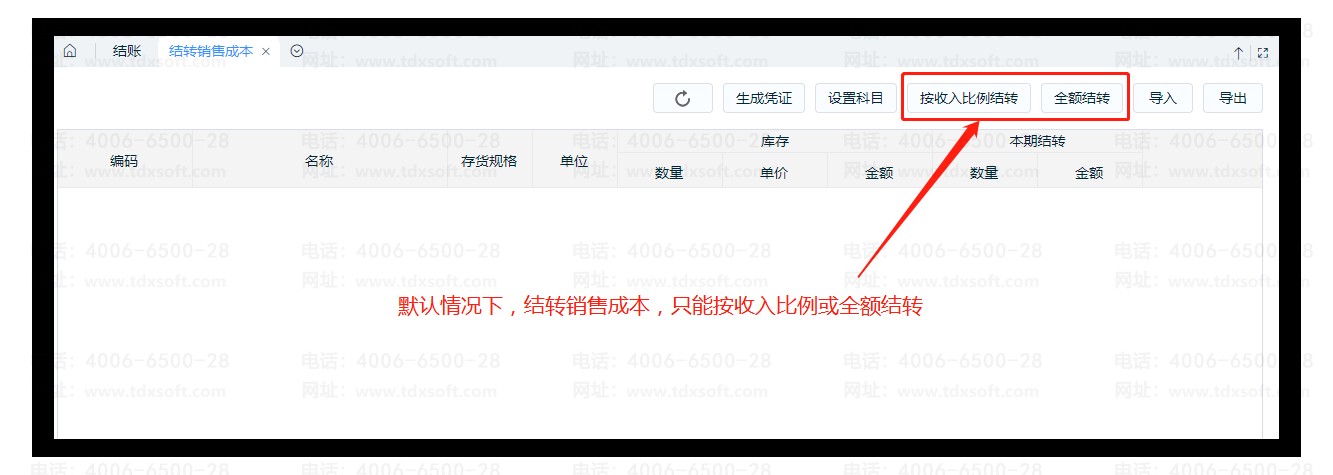This screenshot has width=1333, height=475.
Task: Click the 金额 column under 本期结转
Action: (1089, 173)
